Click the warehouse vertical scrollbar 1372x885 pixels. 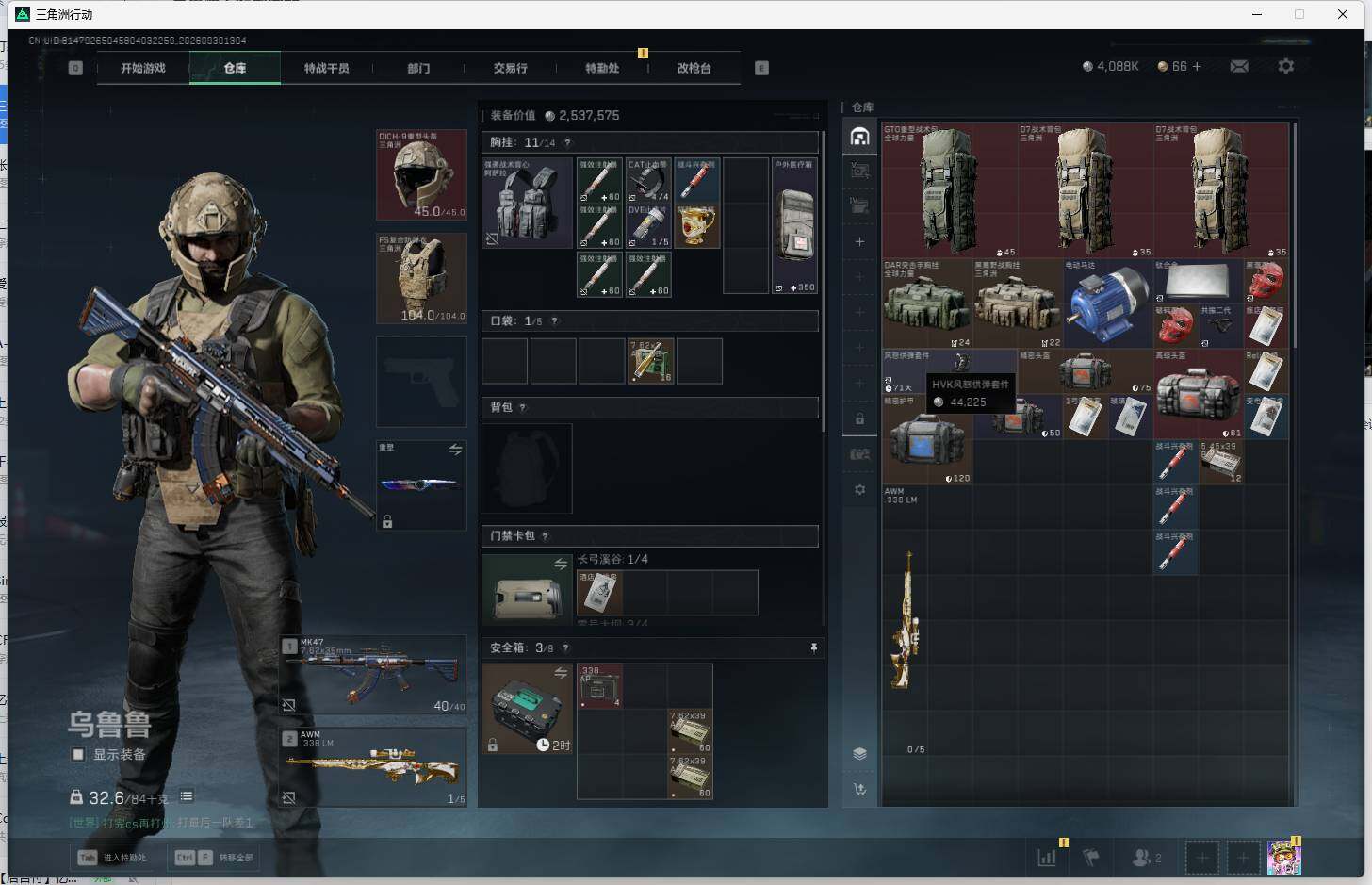pyautogui.click(x=1296, y=236)
